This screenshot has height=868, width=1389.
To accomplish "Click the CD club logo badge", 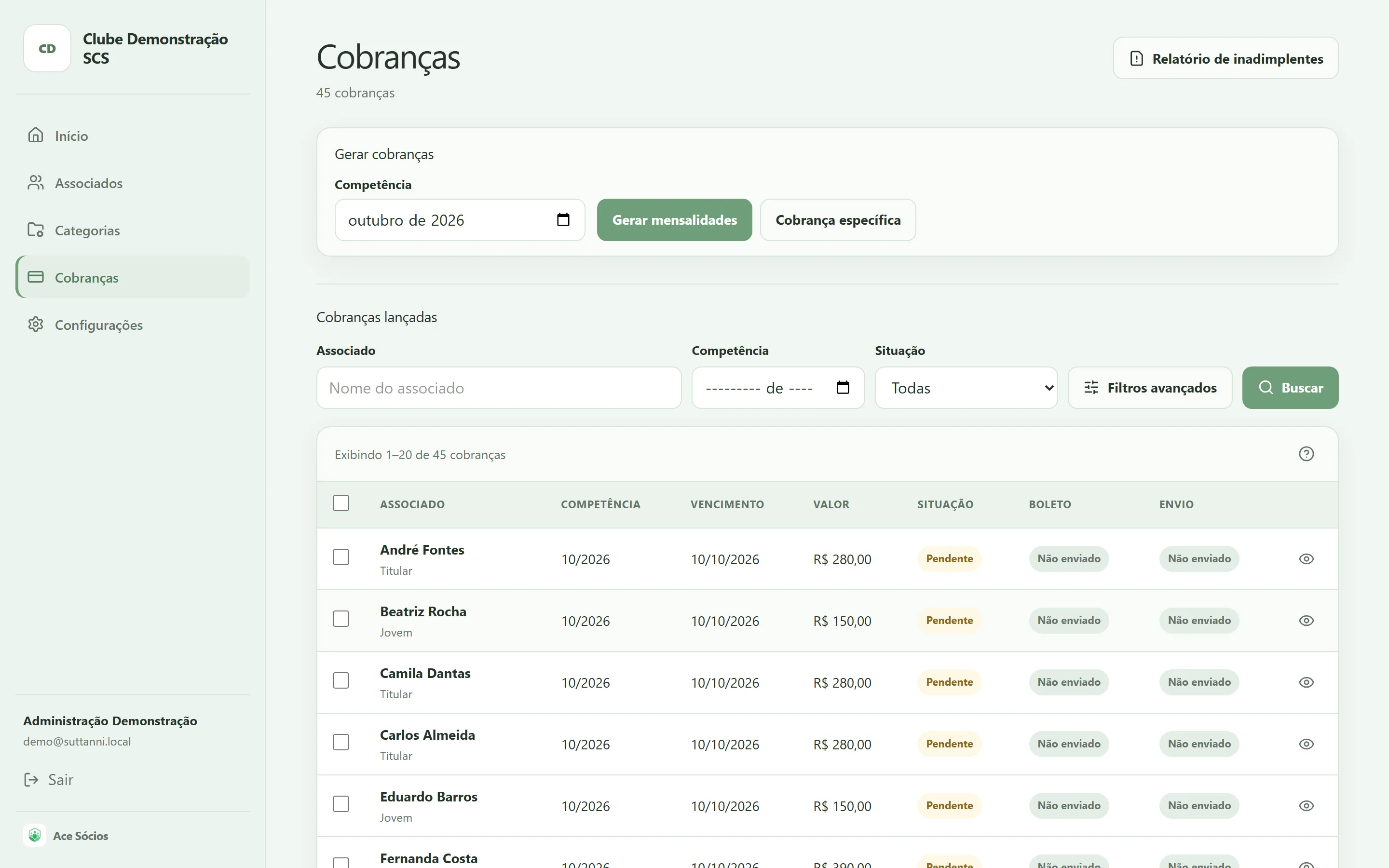I will (x=47, y=48).
